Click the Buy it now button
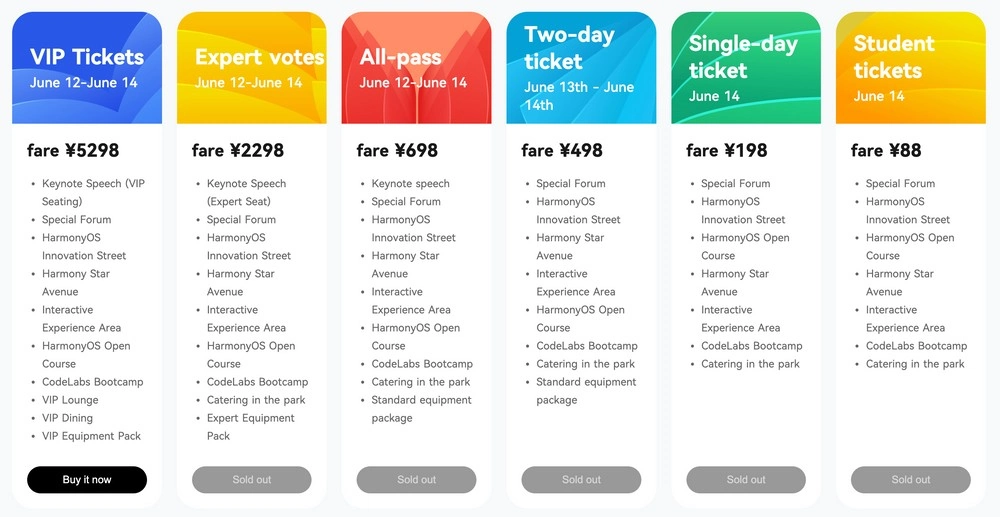The image size is (1000, 517). point(87,479)
